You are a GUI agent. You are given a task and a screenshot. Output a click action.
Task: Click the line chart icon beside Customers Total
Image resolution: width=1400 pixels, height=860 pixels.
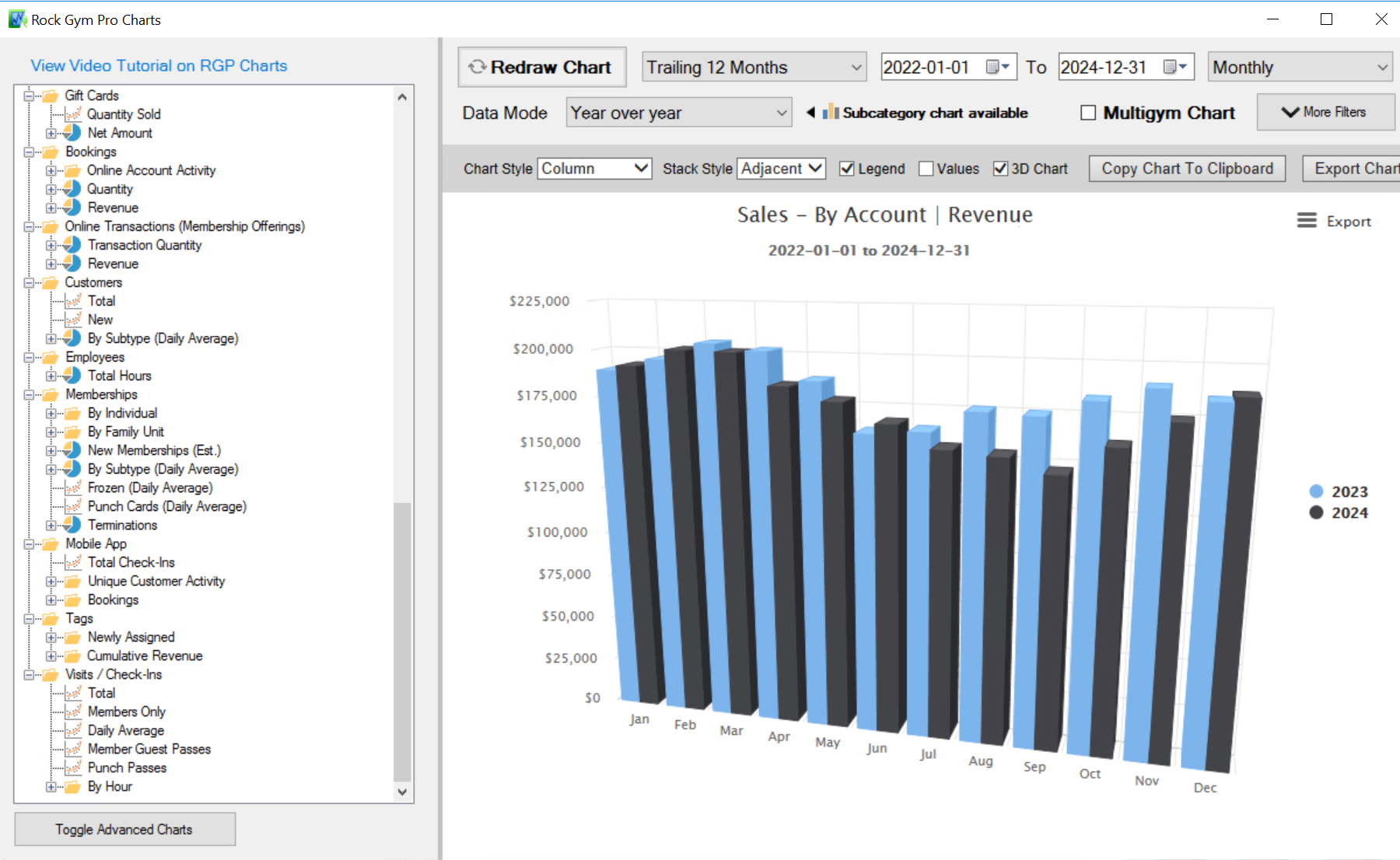click(73, 301)
